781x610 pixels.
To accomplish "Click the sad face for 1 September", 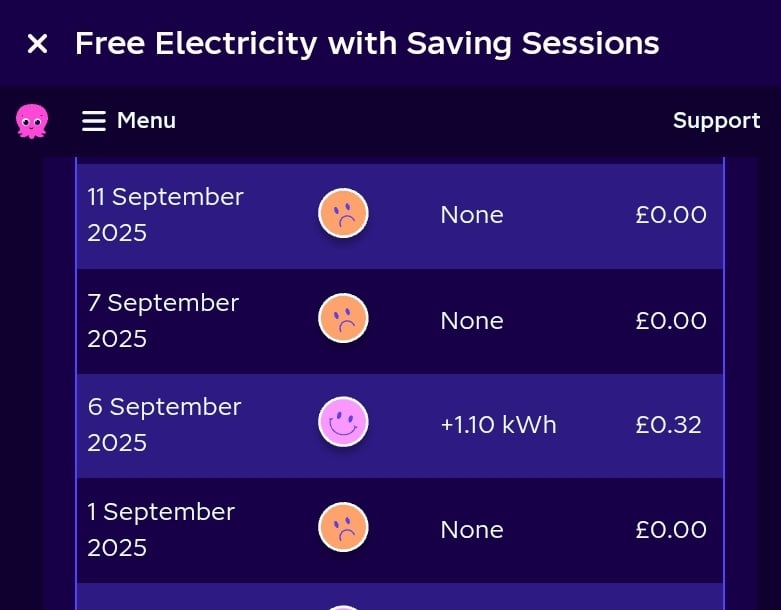I will click(x=343, y=528).
